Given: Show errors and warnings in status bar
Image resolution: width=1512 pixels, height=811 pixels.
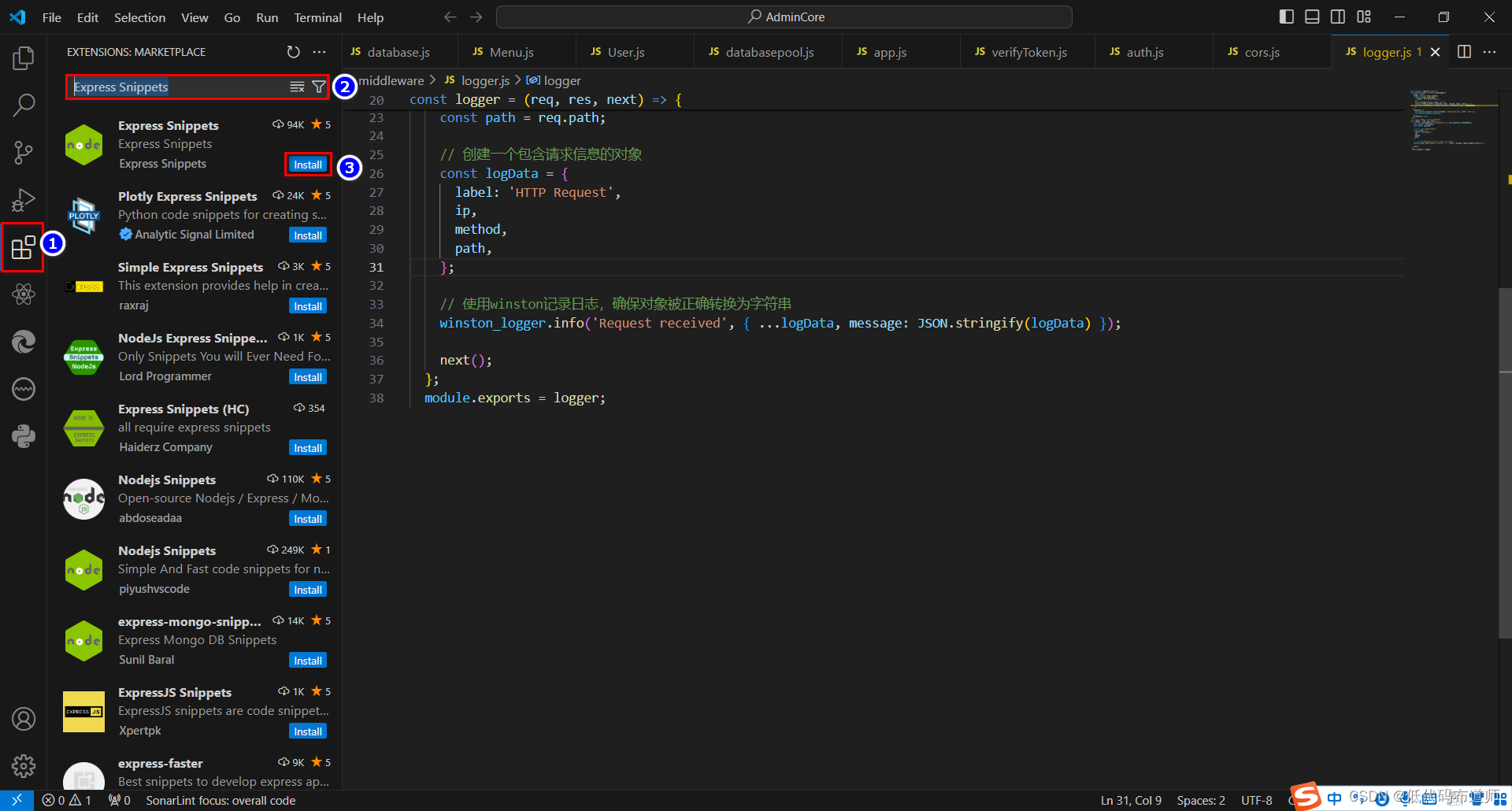Looking at the screenshot, I should pos(67,800).
